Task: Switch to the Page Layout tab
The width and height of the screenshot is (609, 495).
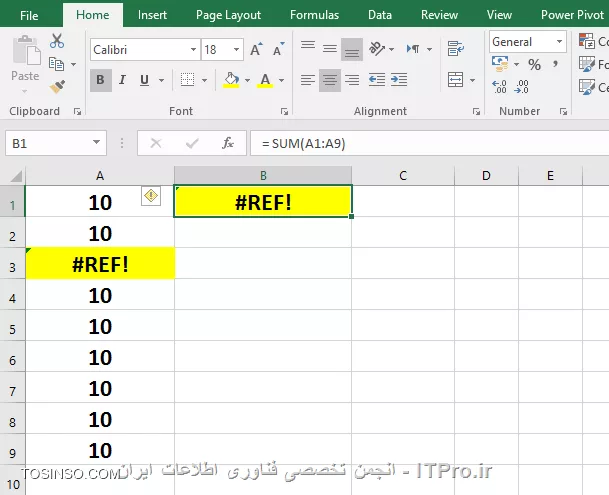Action: [x=228, y=15]
